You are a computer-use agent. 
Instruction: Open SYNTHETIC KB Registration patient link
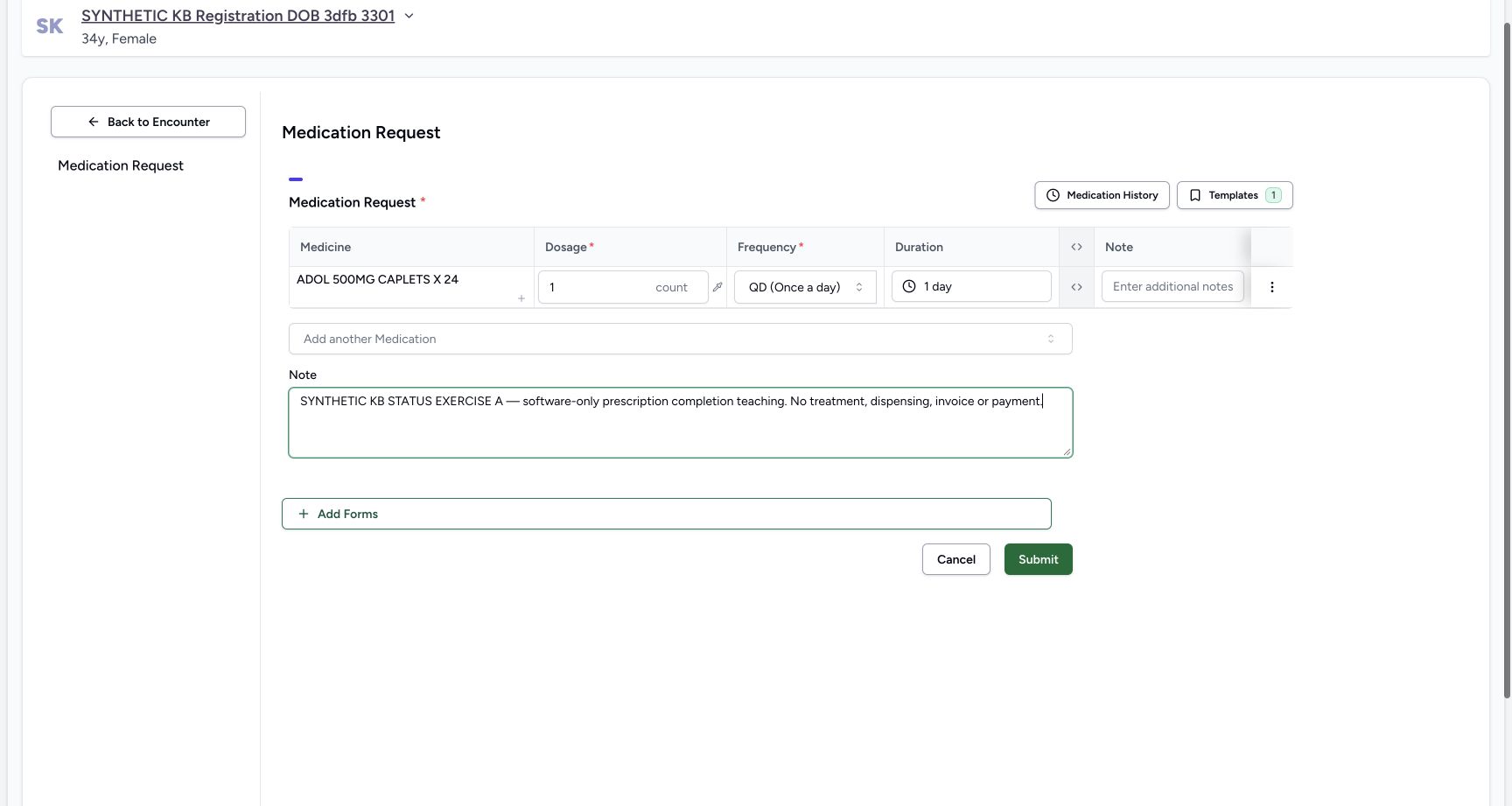[238, 16]
